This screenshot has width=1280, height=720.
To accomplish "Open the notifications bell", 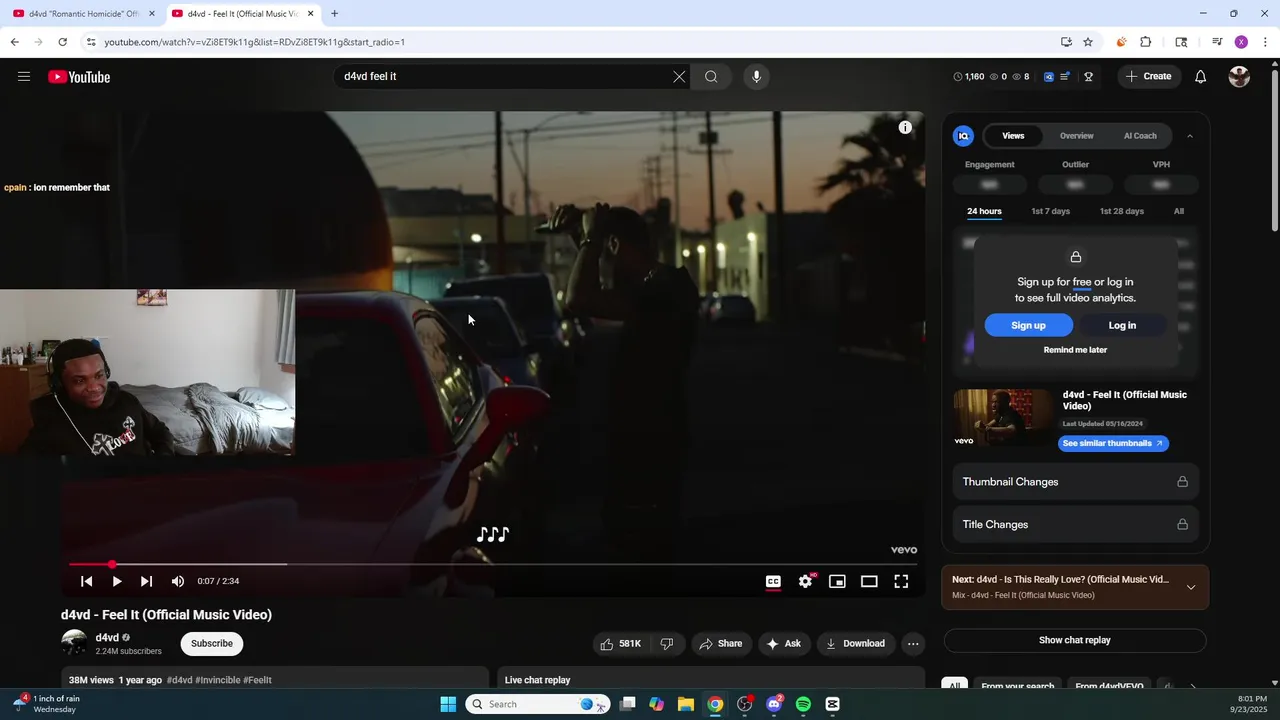I will click(x=1200, y=76).
